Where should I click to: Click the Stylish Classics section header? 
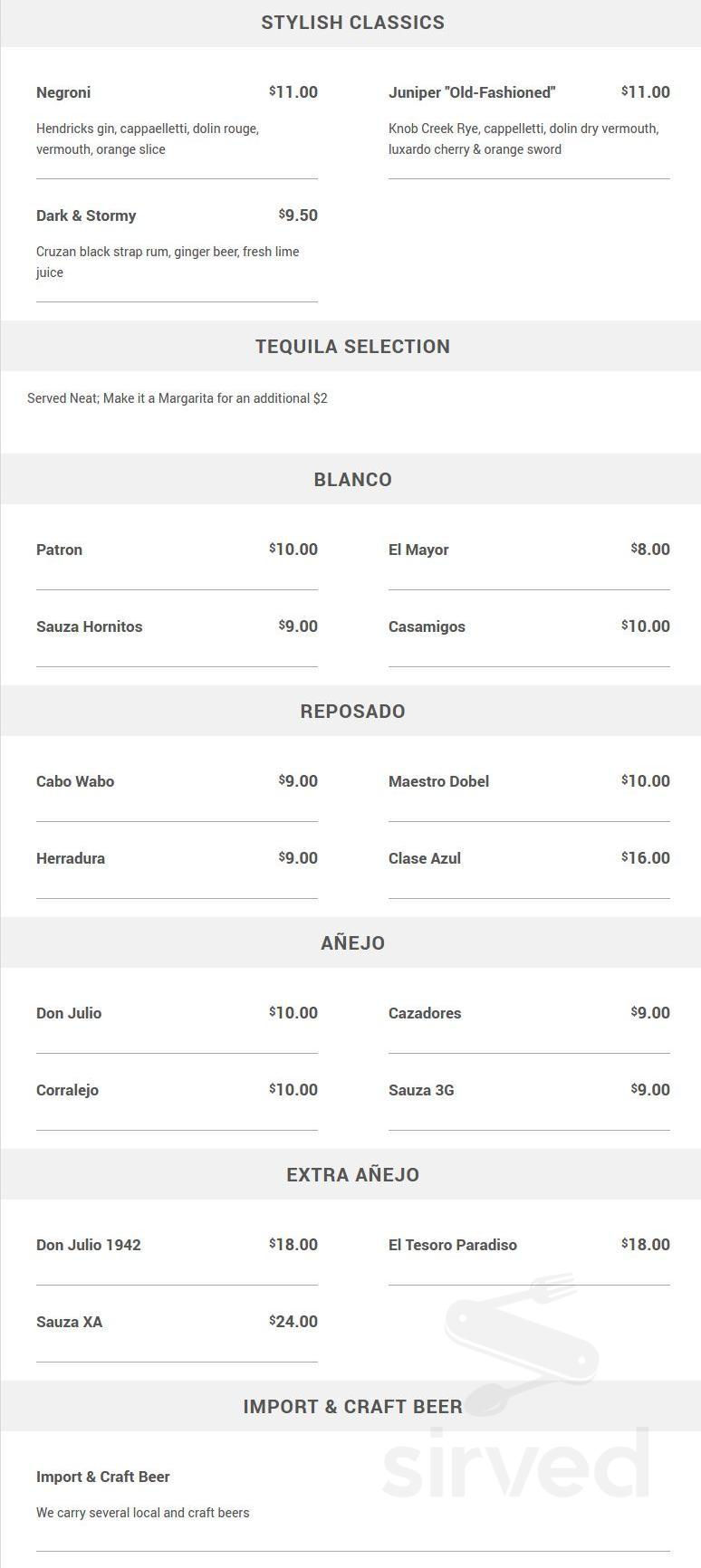point(352,23)
